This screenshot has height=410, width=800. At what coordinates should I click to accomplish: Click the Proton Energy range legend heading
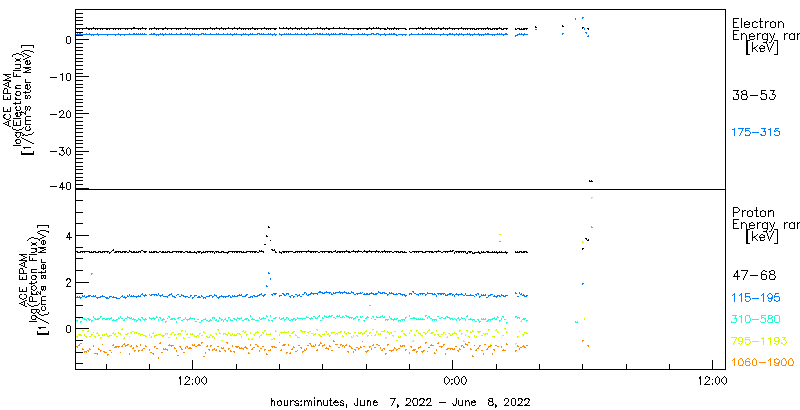click(765, 225)
